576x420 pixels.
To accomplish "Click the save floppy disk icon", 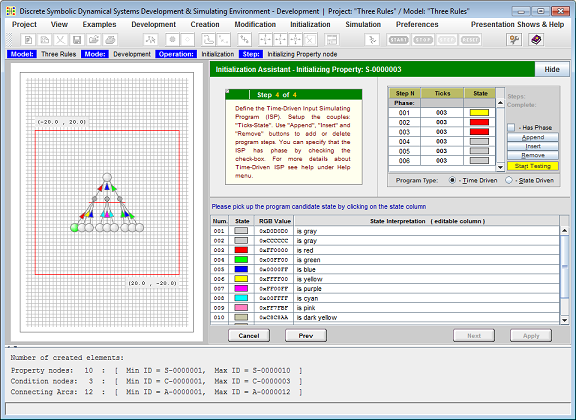I will [77, 40].
